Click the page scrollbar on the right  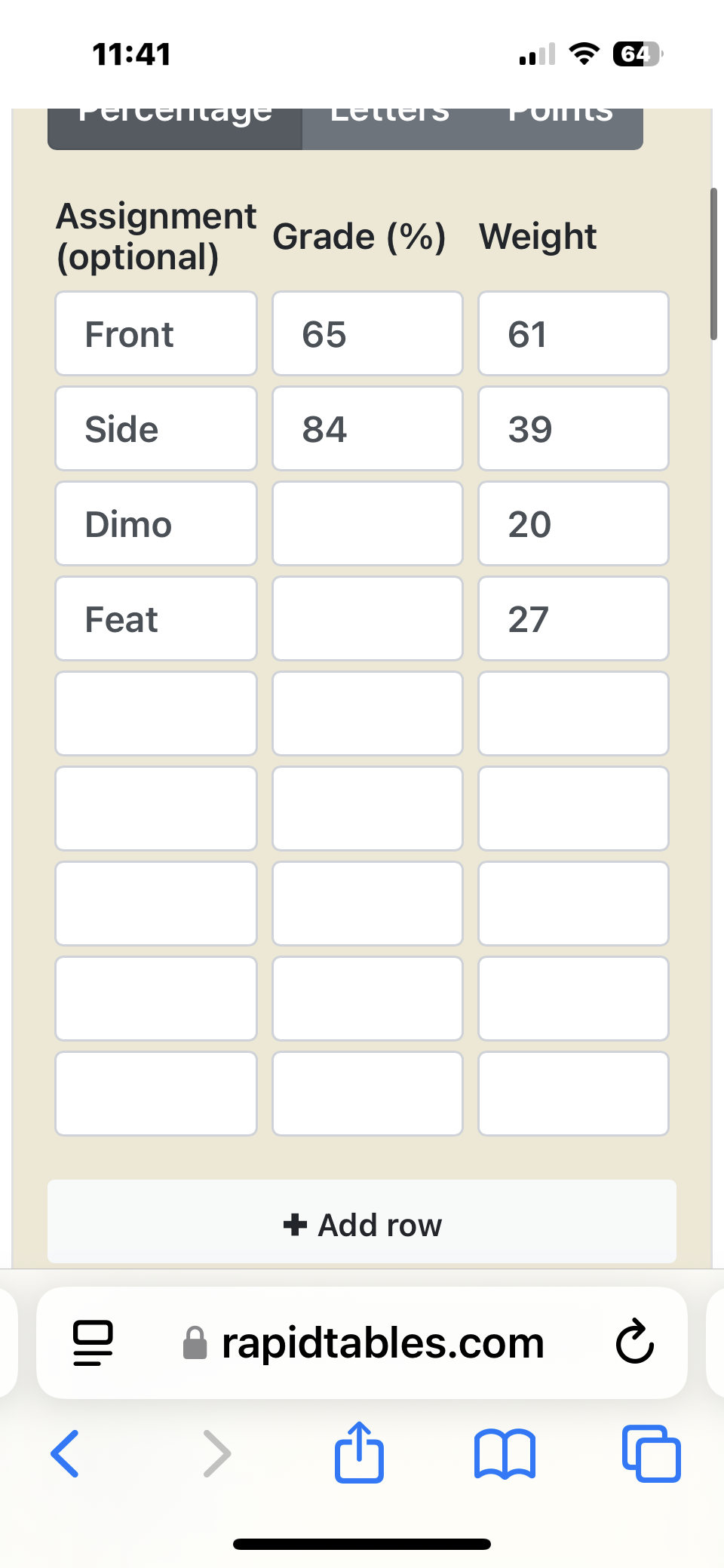click(713, 264)
